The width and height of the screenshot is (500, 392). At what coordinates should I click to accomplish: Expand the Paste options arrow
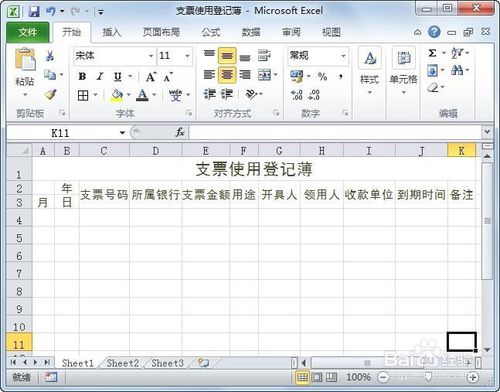coord(25,95)
